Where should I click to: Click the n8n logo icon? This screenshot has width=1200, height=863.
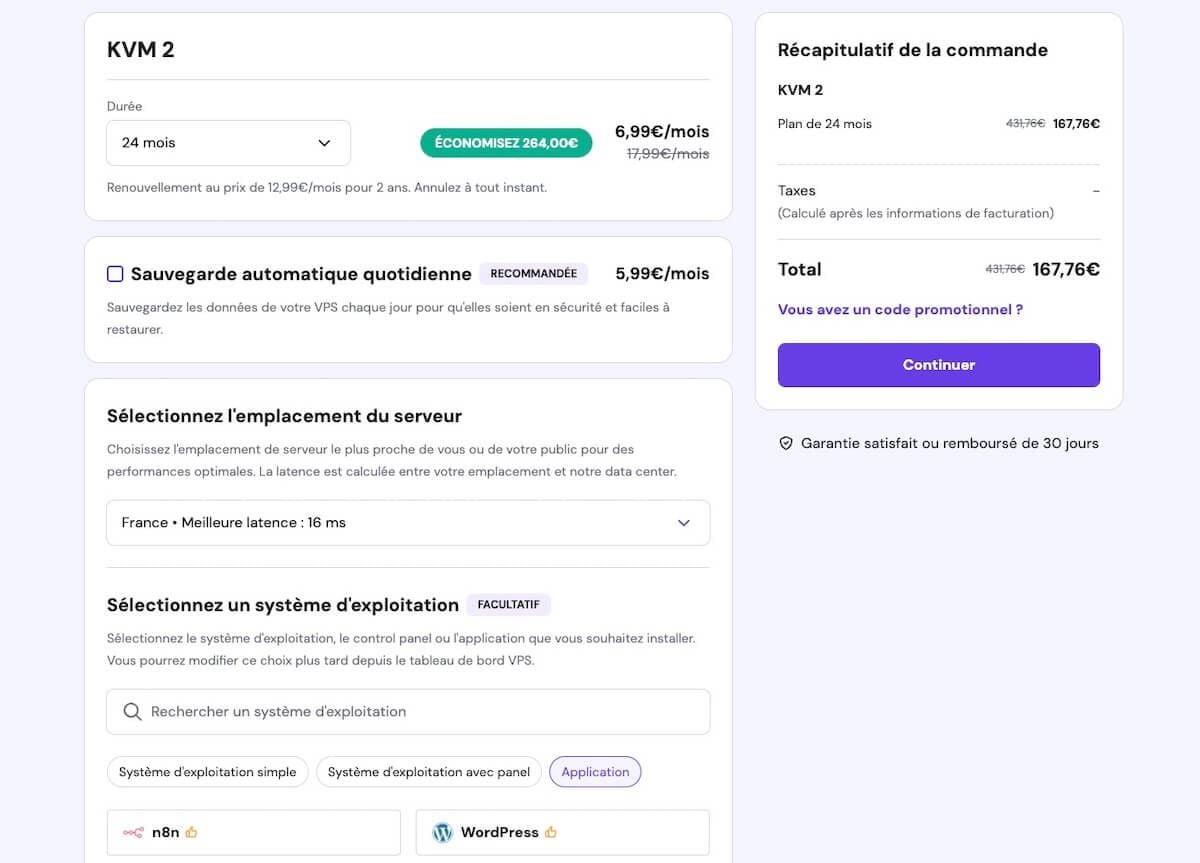coord(133,832)
